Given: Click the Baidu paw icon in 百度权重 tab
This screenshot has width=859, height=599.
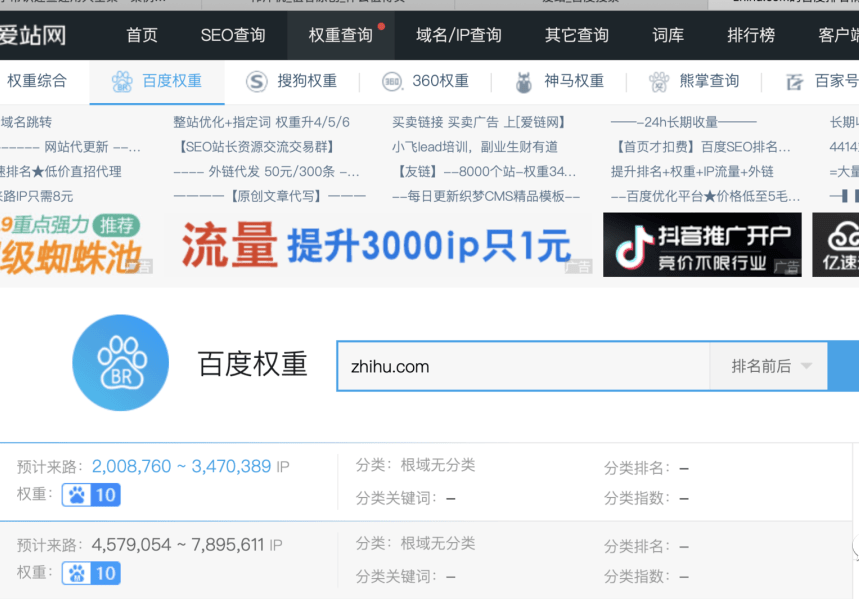Looking at the screenshot, I should (122, 82).
